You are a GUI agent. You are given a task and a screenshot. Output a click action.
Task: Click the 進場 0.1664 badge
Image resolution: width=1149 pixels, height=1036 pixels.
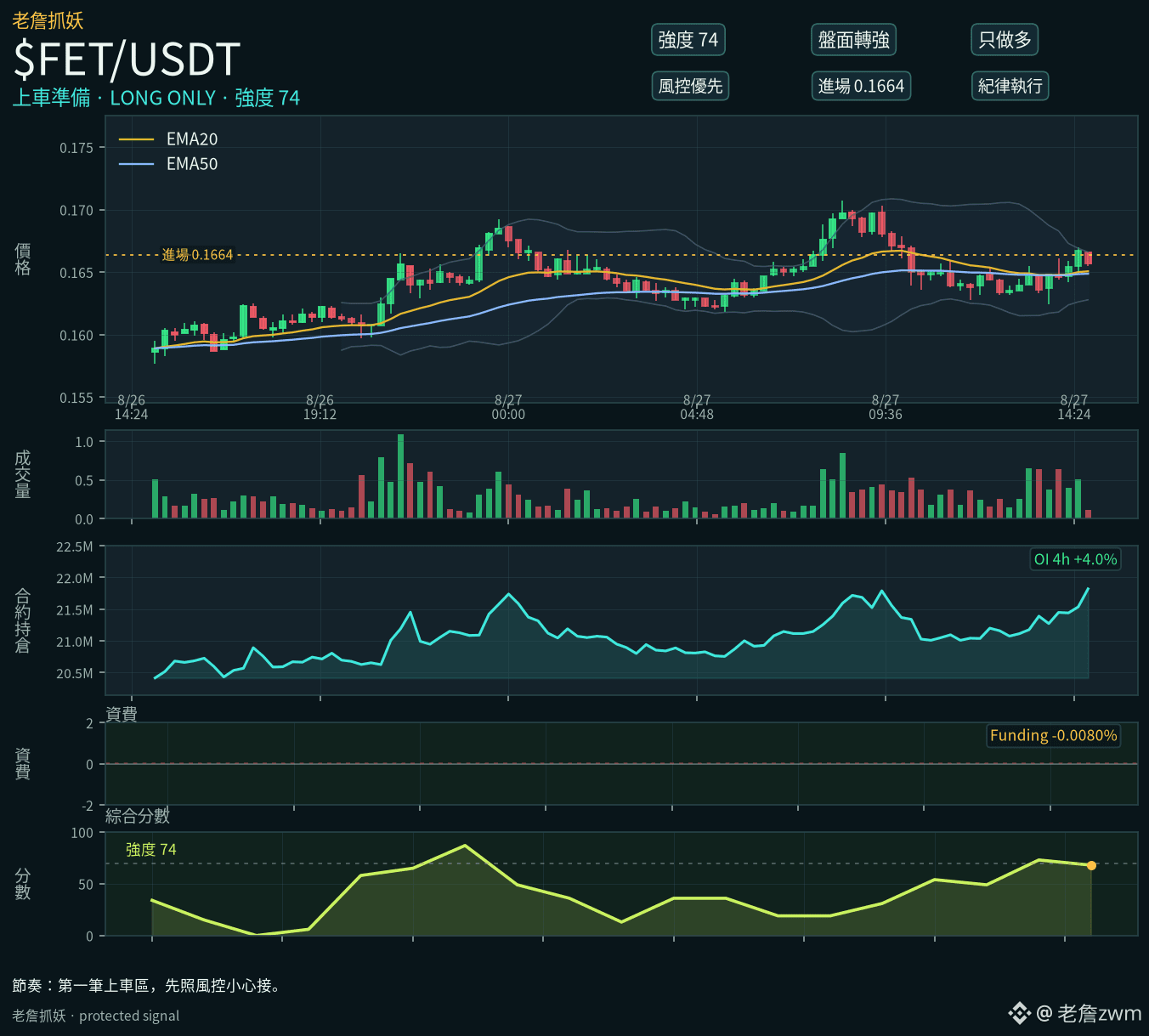click(861, 86)
